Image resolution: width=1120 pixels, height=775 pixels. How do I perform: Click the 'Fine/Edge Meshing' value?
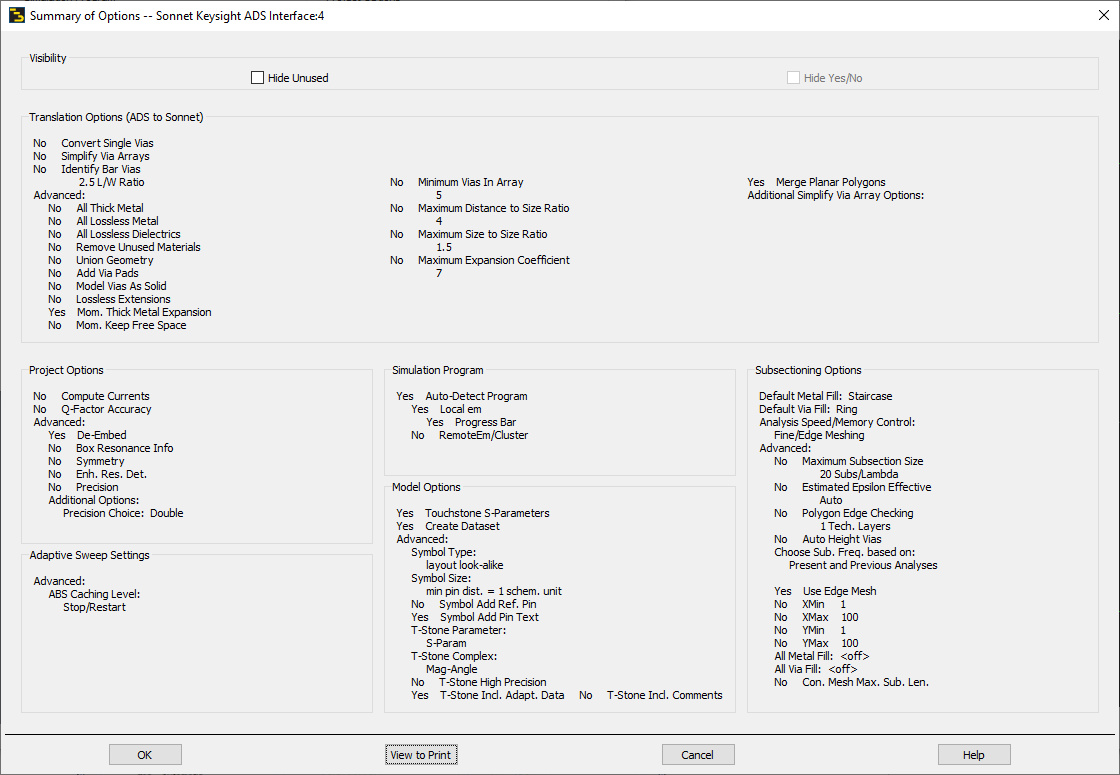(819, 435)
